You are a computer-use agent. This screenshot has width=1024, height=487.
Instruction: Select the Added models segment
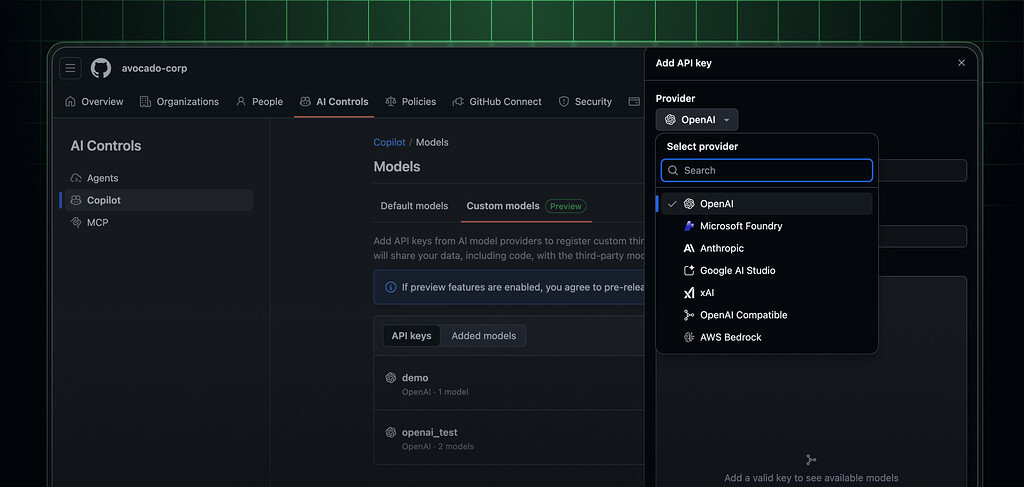pyautogui.click(x=484, y=336)
